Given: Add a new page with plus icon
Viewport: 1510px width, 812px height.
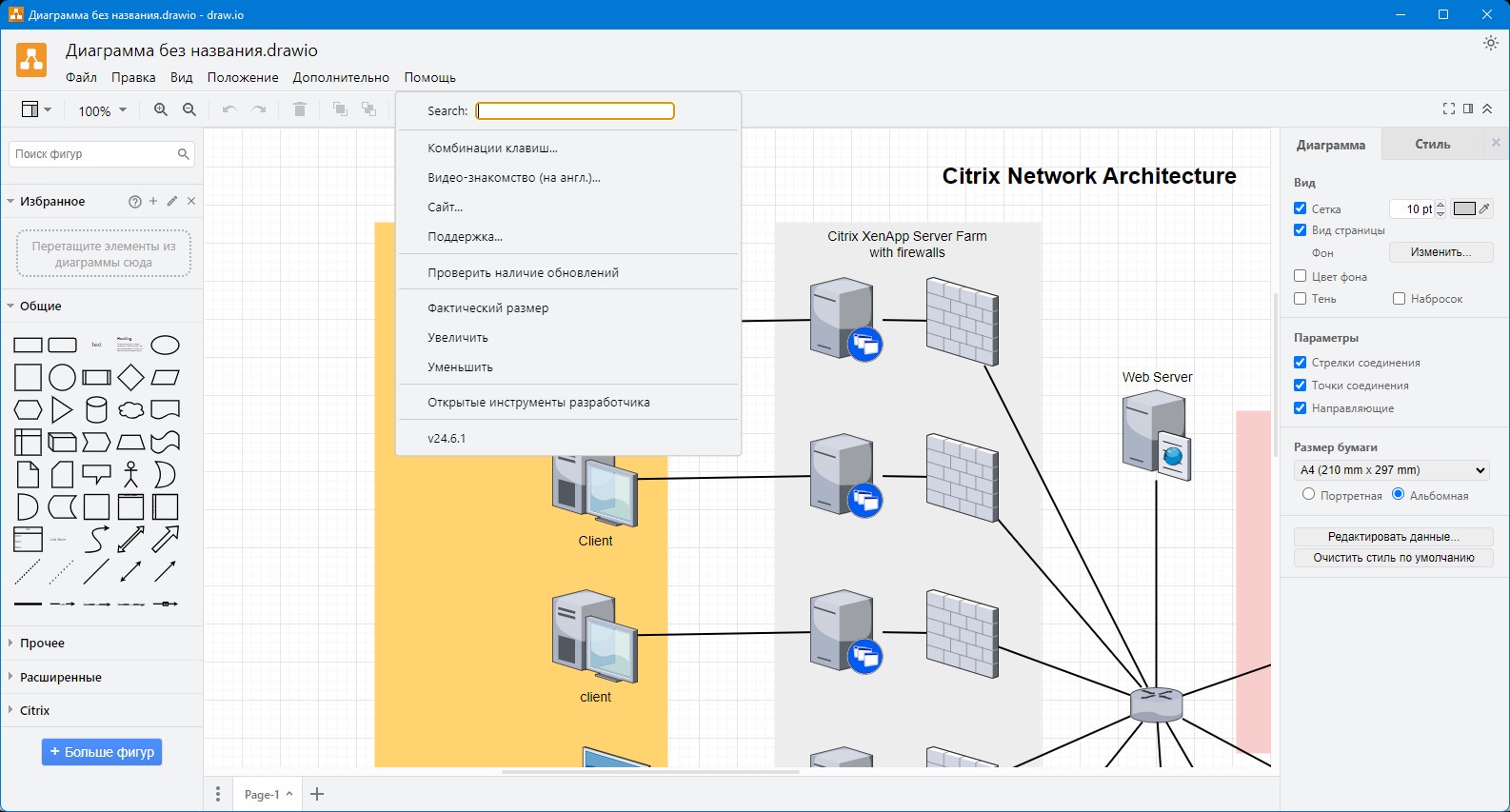Looking at the screenshot, I should 318,794.
